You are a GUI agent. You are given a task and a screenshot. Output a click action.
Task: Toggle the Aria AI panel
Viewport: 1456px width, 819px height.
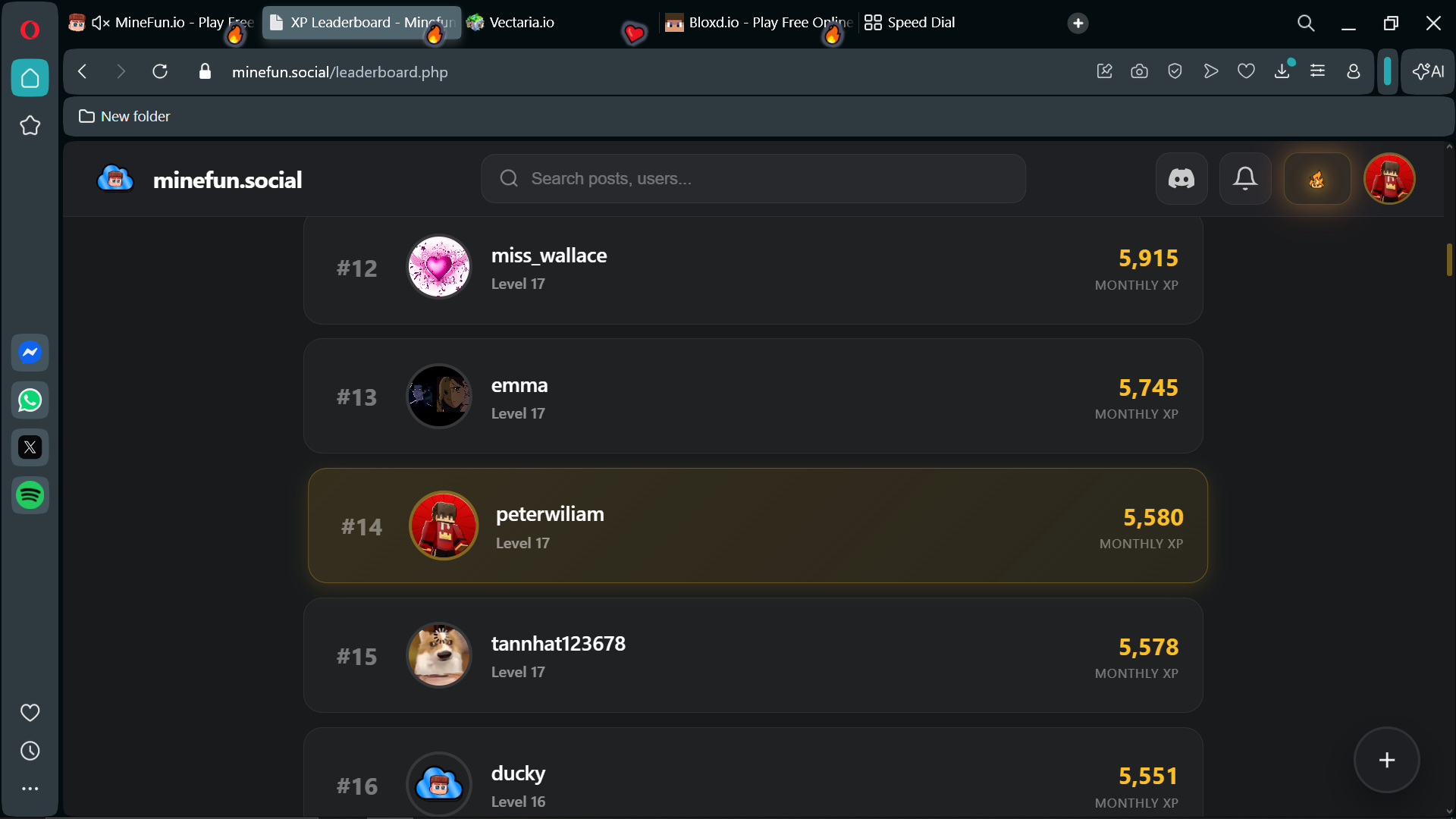tap(1428, 71)
